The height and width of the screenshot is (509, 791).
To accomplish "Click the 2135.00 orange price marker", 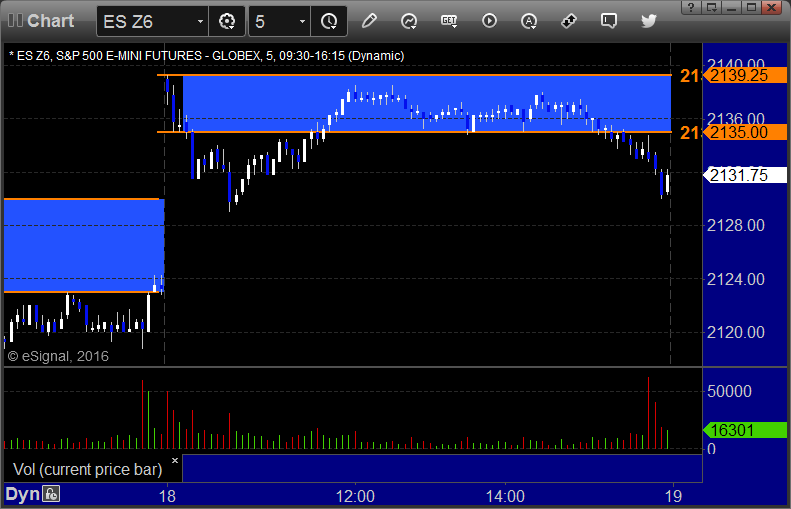I will pyautogui.click(x=745, y=132).
